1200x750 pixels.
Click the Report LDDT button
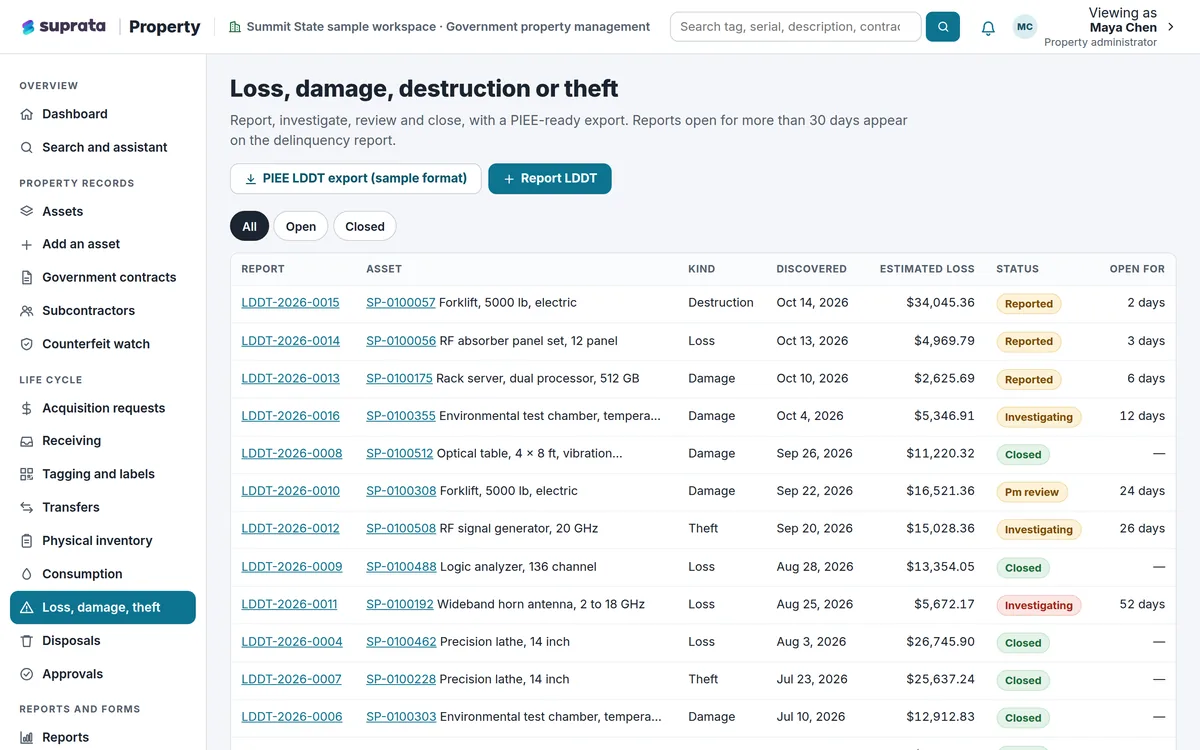[550, 179]
